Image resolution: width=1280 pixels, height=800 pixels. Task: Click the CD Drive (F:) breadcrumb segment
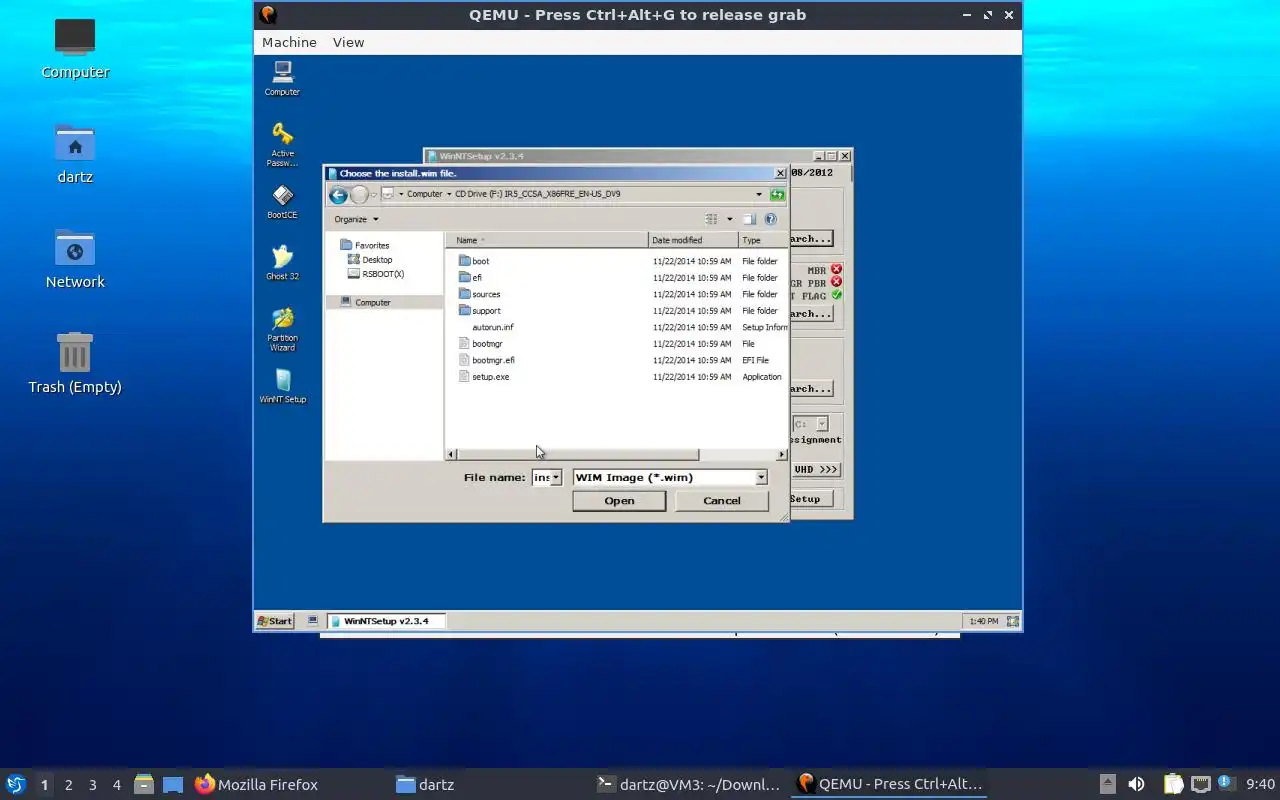537,194
